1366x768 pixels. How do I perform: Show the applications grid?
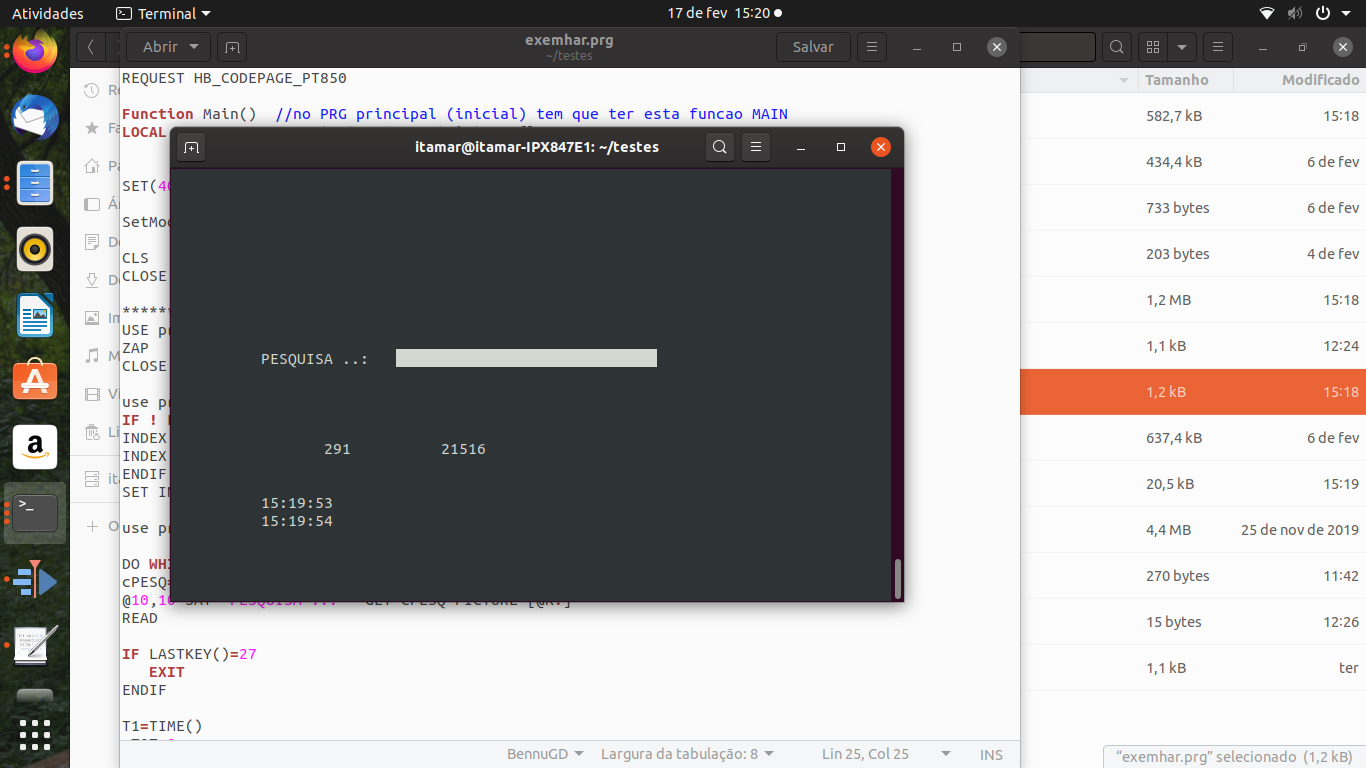[x=35, y=735]
